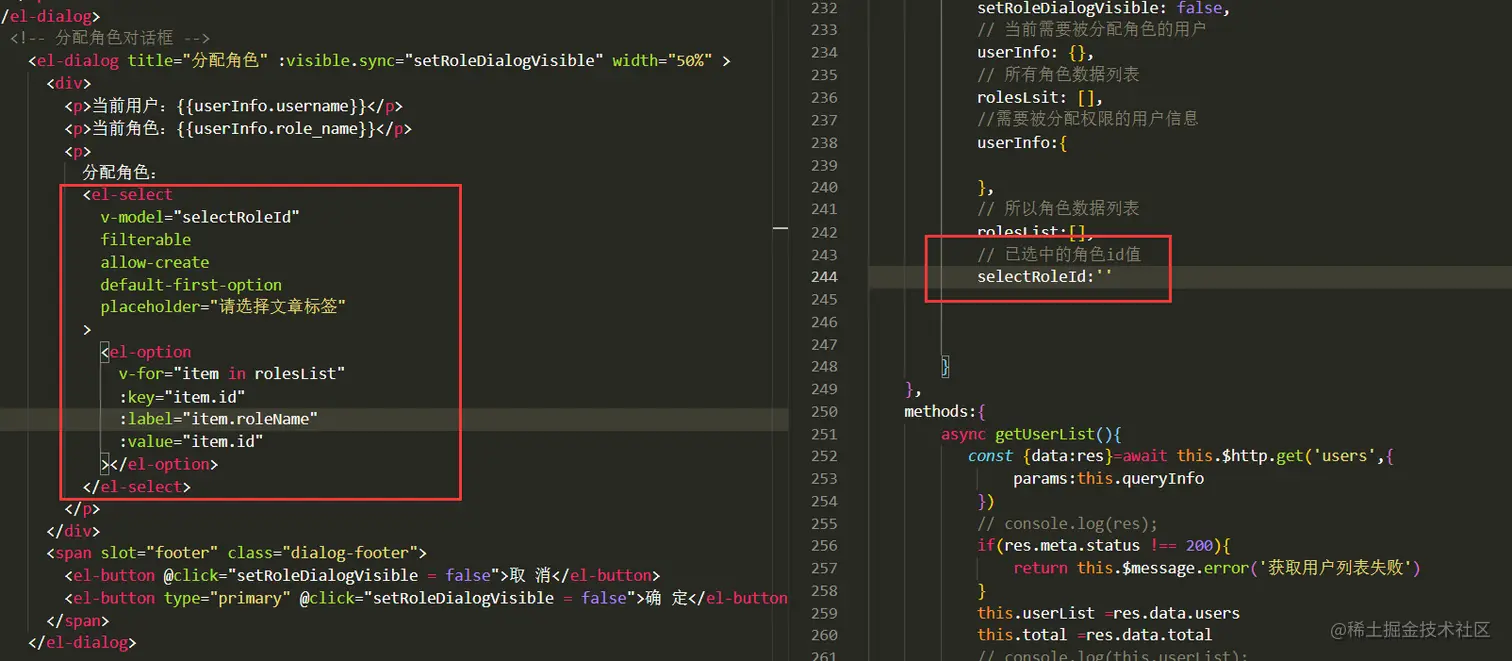Click the opening '<el-option' tag
1512x661 pixels.
point(146,352)
